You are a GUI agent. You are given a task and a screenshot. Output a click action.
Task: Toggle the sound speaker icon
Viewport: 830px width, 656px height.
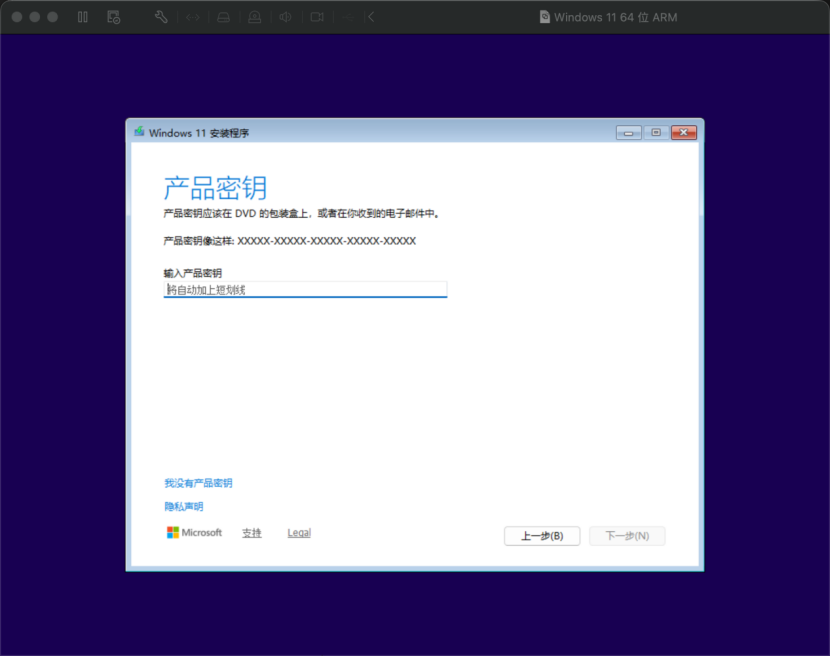(285, 17)
